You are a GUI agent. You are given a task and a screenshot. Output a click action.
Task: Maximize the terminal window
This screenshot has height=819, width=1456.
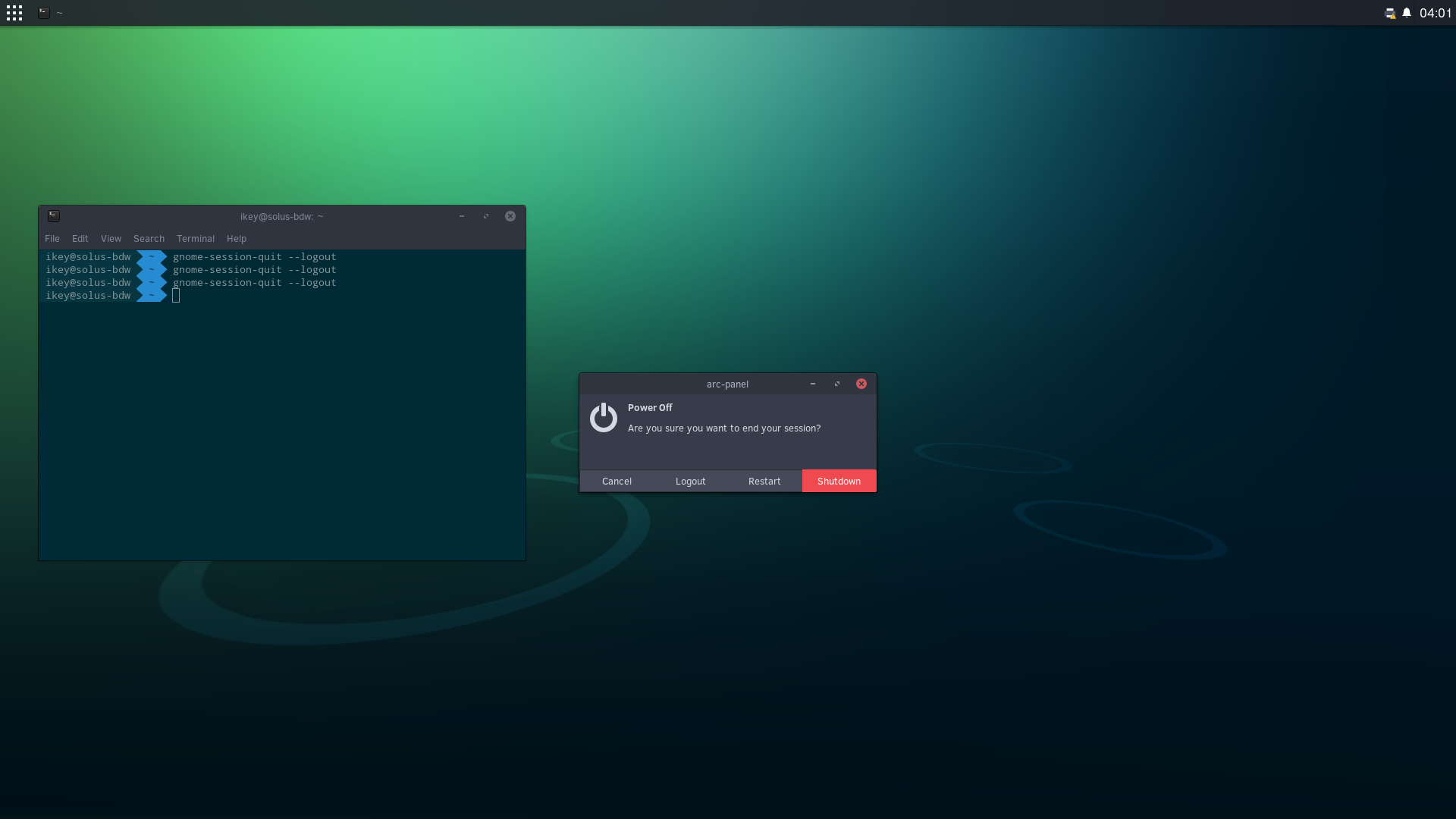pos(486,216)
